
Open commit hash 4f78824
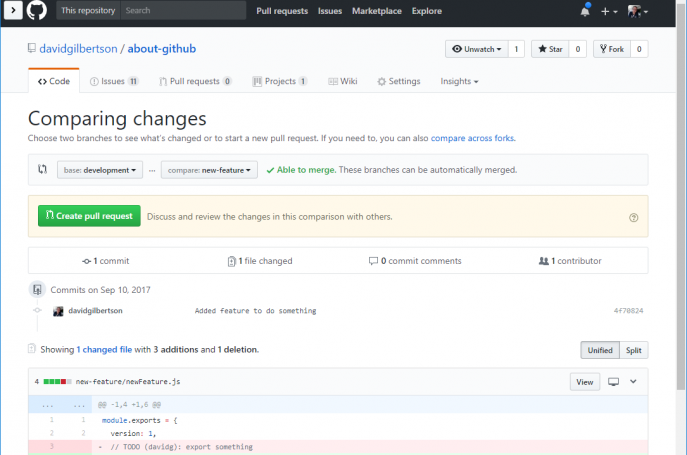point(628,311)
